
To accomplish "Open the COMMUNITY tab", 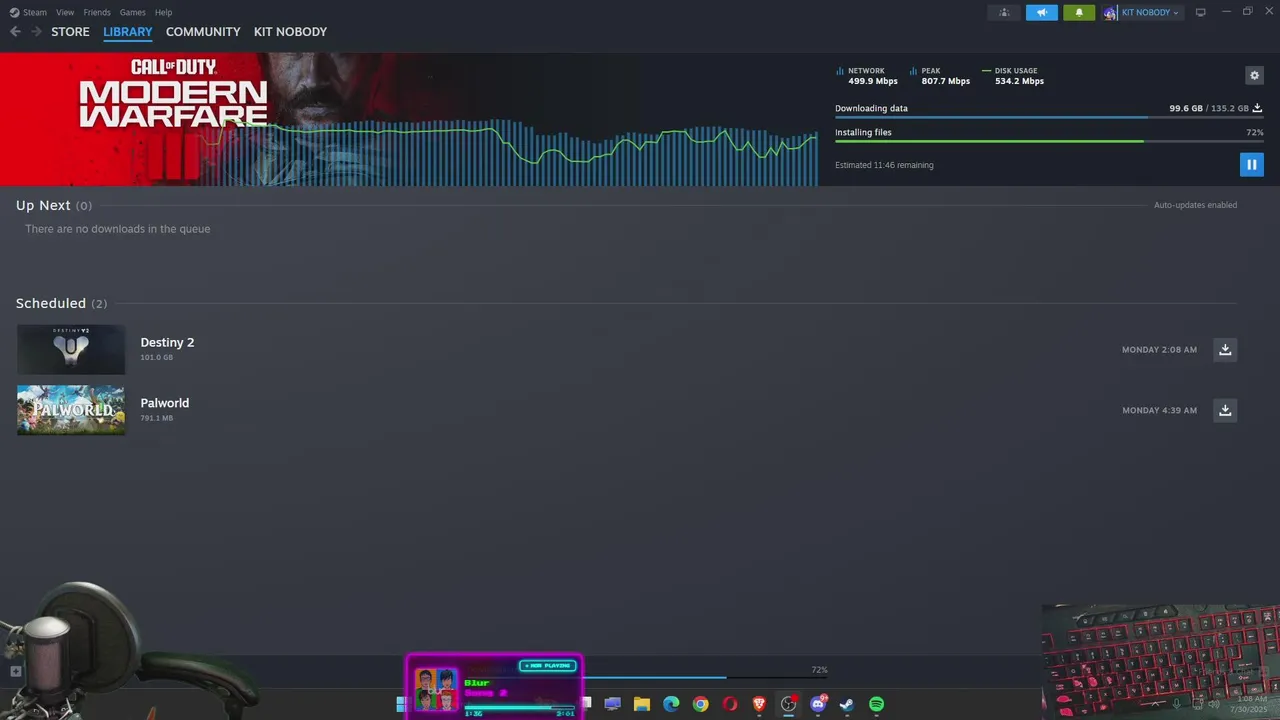I will pos(203,32).
